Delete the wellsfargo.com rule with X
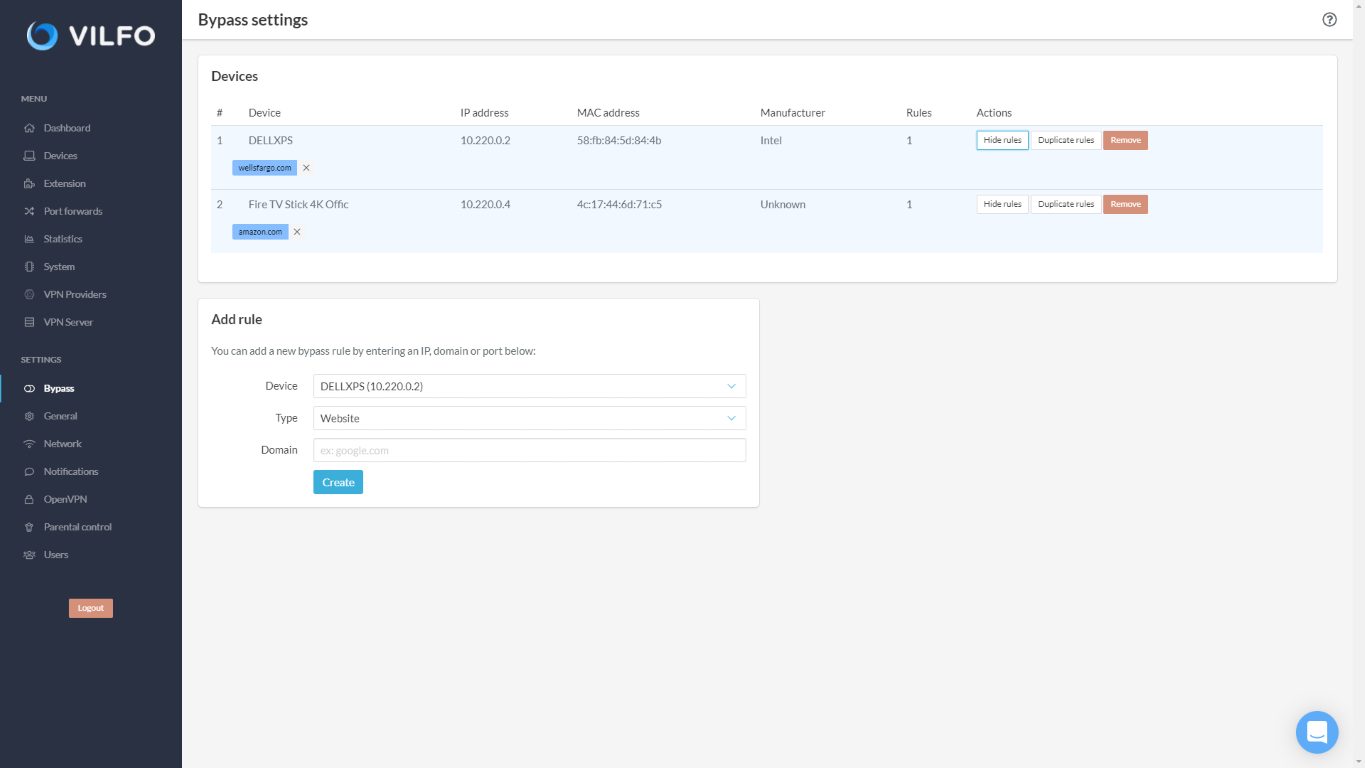1365x768 pixels. 306,168
